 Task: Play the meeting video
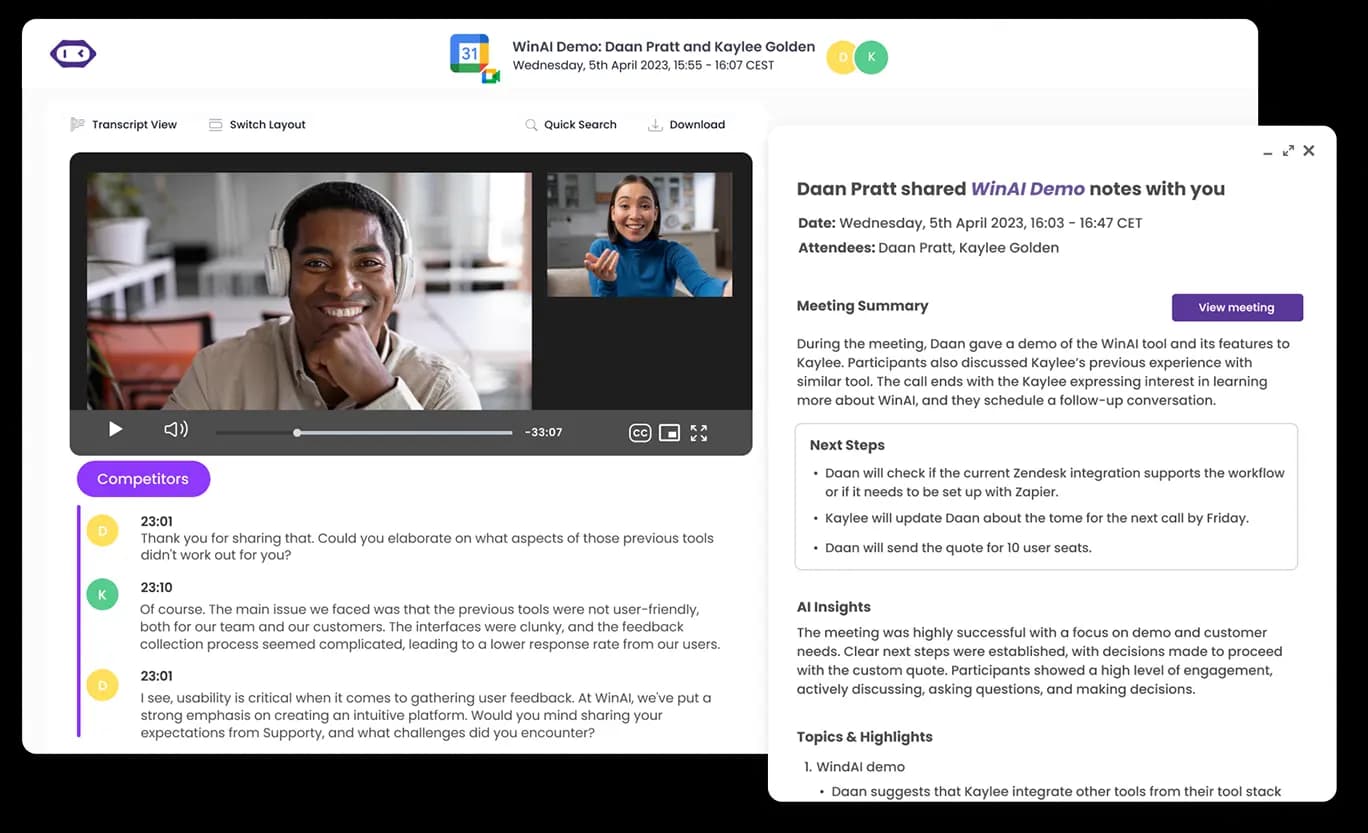pos(115,429)
